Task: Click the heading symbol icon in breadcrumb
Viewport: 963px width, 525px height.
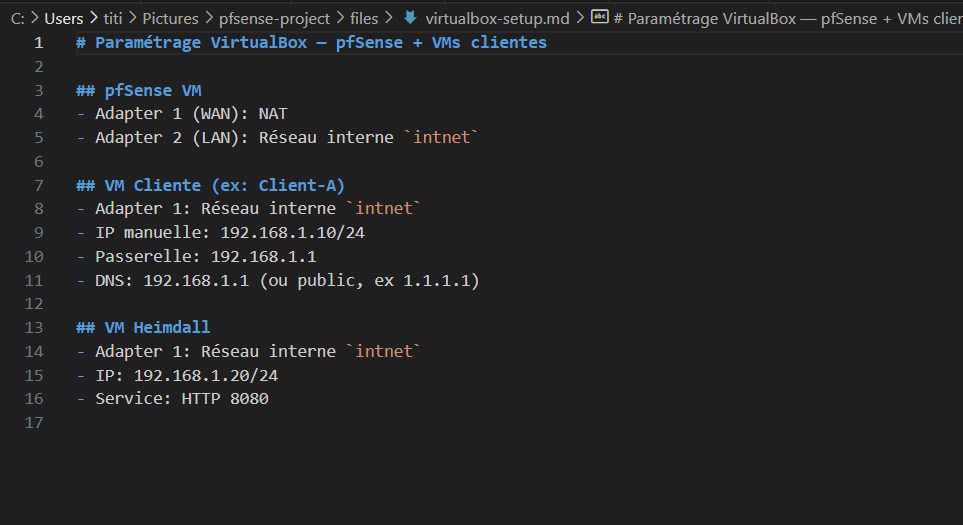Action: (x=599, y=17)
